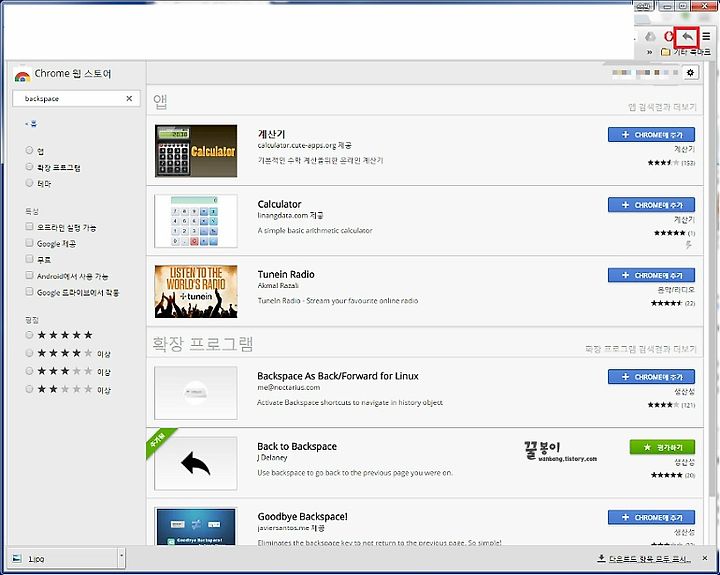Open Backspace As Back/Forward for Linux title
Screen dimensions: 720x575
(x=338, y=376)
